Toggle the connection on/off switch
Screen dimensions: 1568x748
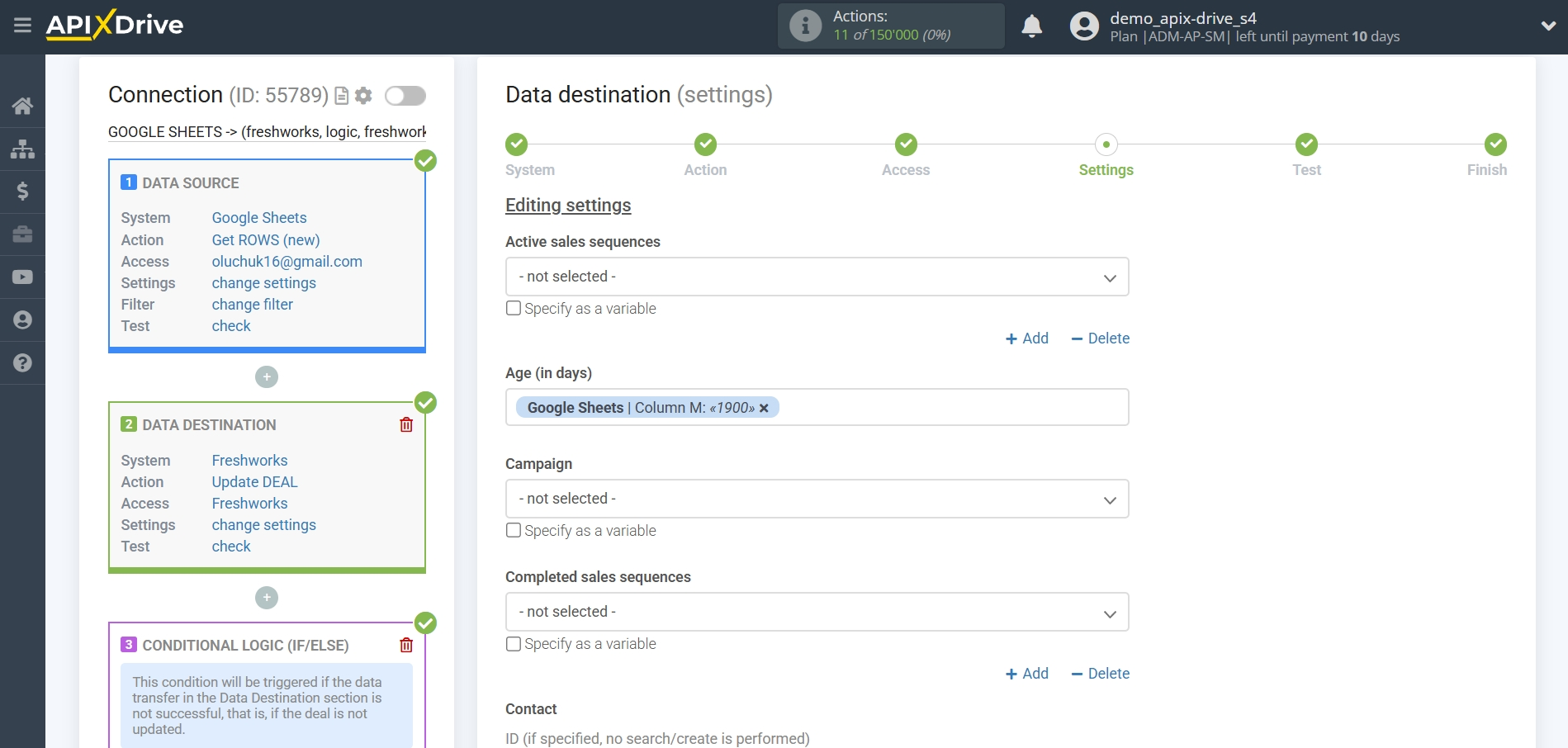tap(405, 96)
